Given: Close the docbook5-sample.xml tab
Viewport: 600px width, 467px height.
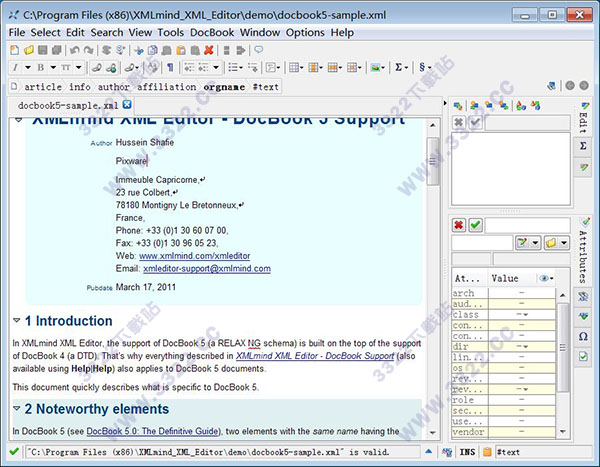Looking at the screenshot, I should coord(127,105).
